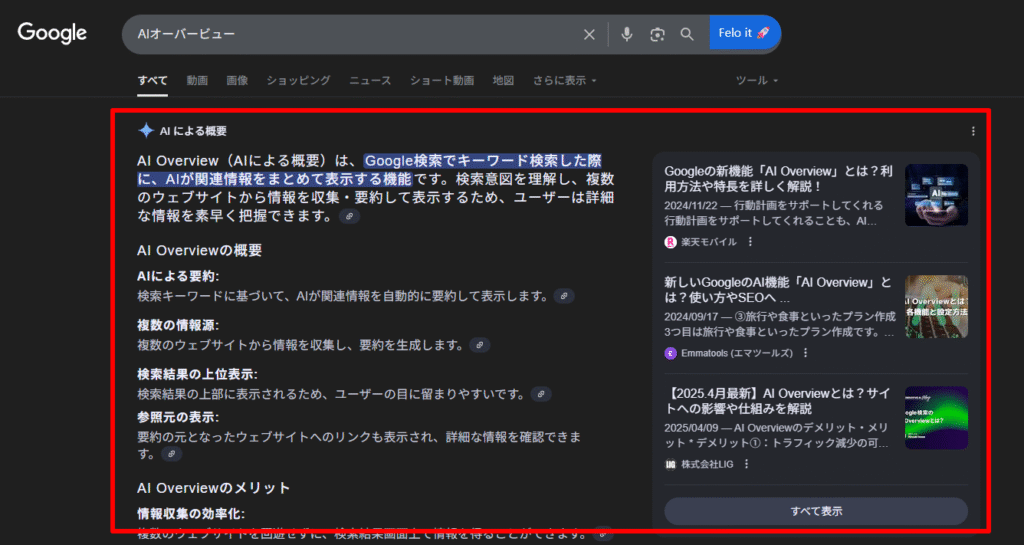Click the AI overview sparkle icon
The image size is (1024, 545).
[x=146, y=131]
